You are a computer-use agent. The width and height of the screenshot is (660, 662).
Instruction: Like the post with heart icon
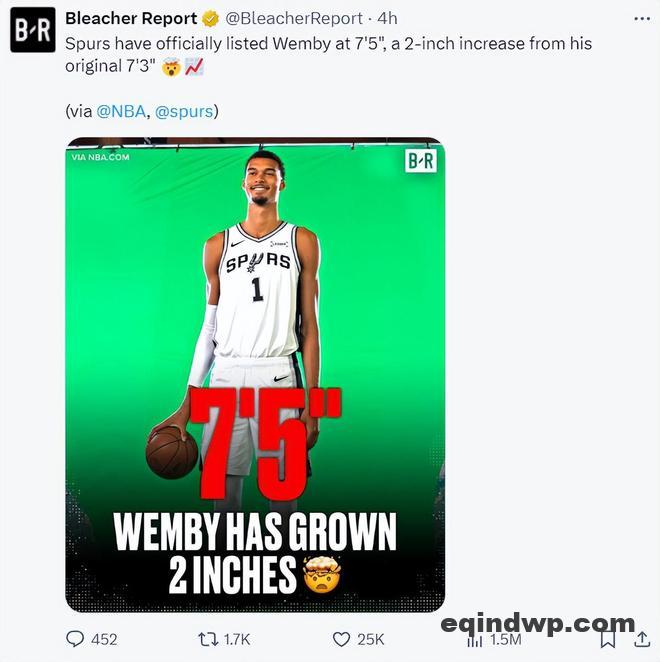pyautogui.click(x=341, y=639)
